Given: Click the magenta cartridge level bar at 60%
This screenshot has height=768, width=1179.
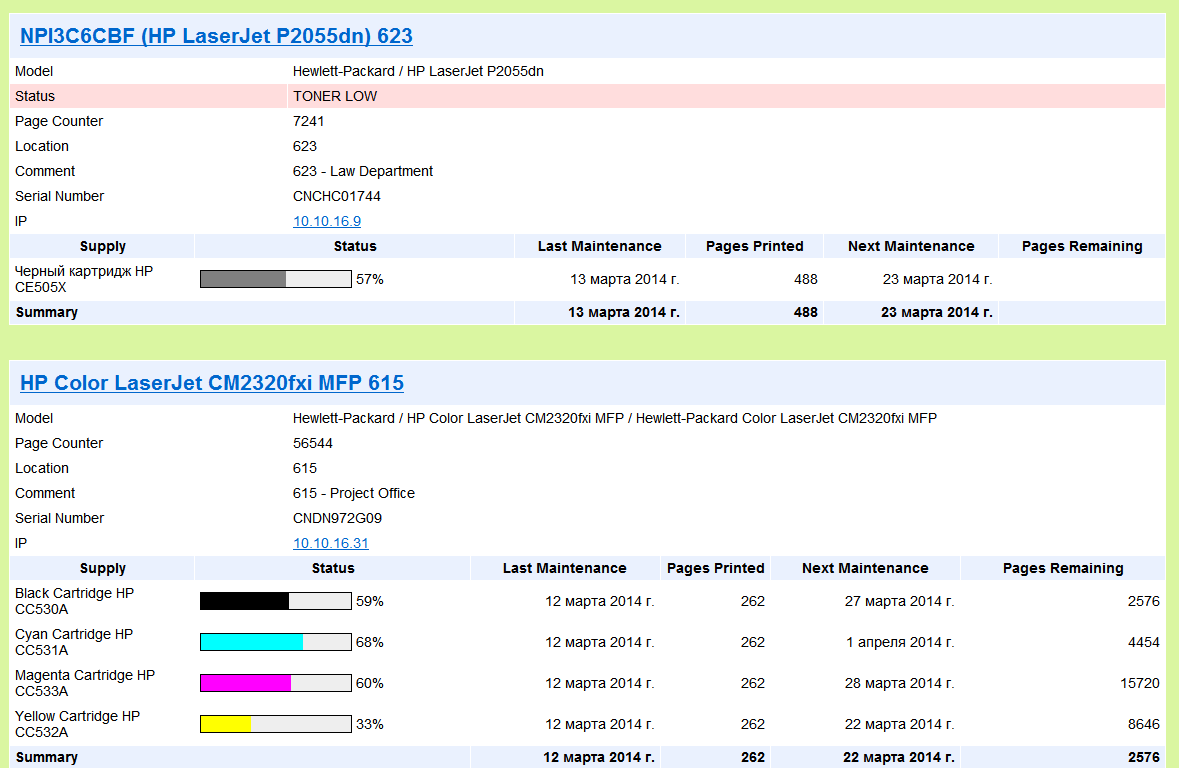Looking at the screenshot, I should 275,683.
